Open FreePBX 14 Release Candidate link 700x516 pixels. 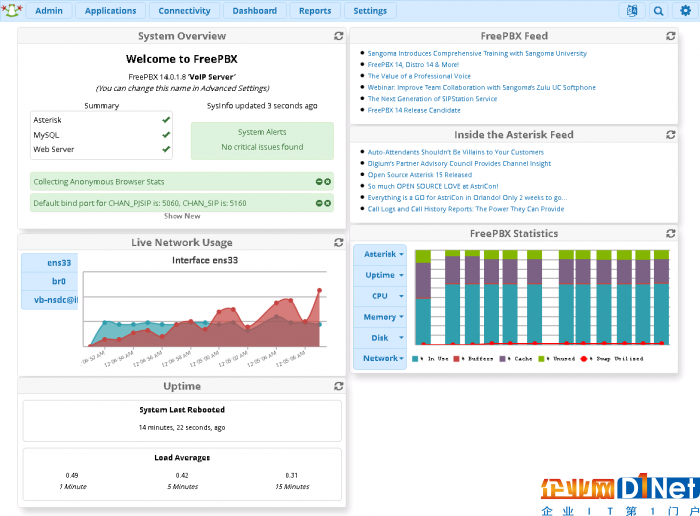[414, 110]
